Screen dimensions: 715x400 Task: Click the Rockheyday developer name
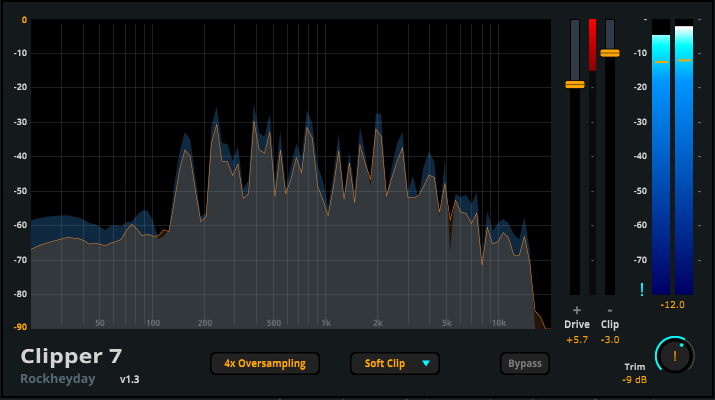pos(57,379)
